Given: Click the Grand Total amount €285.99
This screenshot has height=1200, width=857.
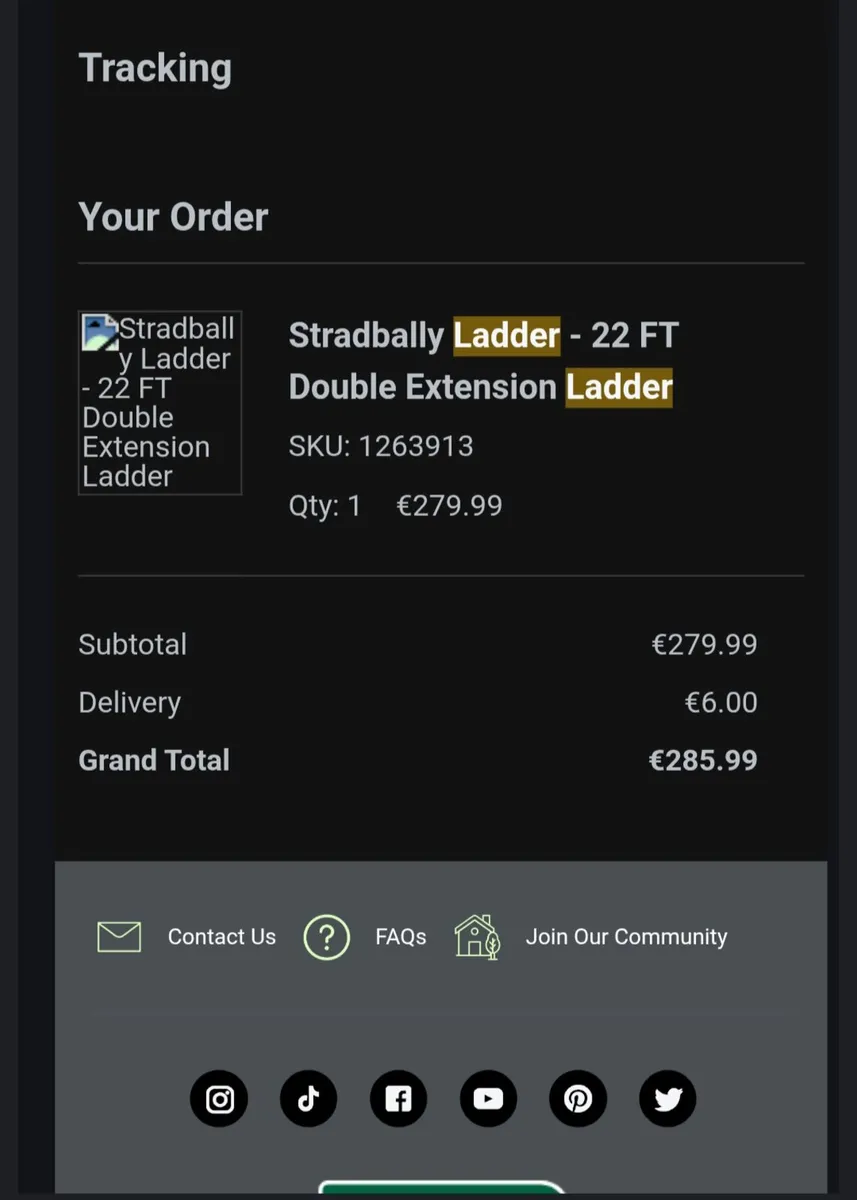Looking at the screenshot, I should point(703,760).
